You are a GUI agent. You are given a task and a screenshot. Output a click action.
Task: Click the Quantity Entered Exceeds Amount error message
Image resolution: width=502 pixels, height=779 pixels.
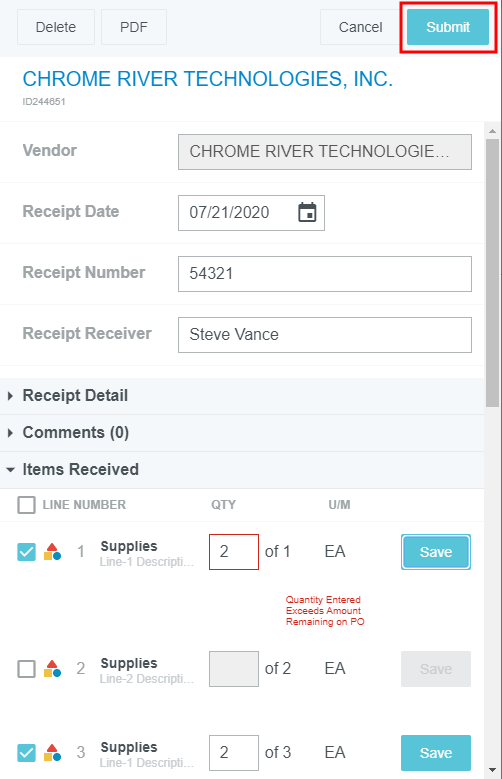click(x=325, y=611)
